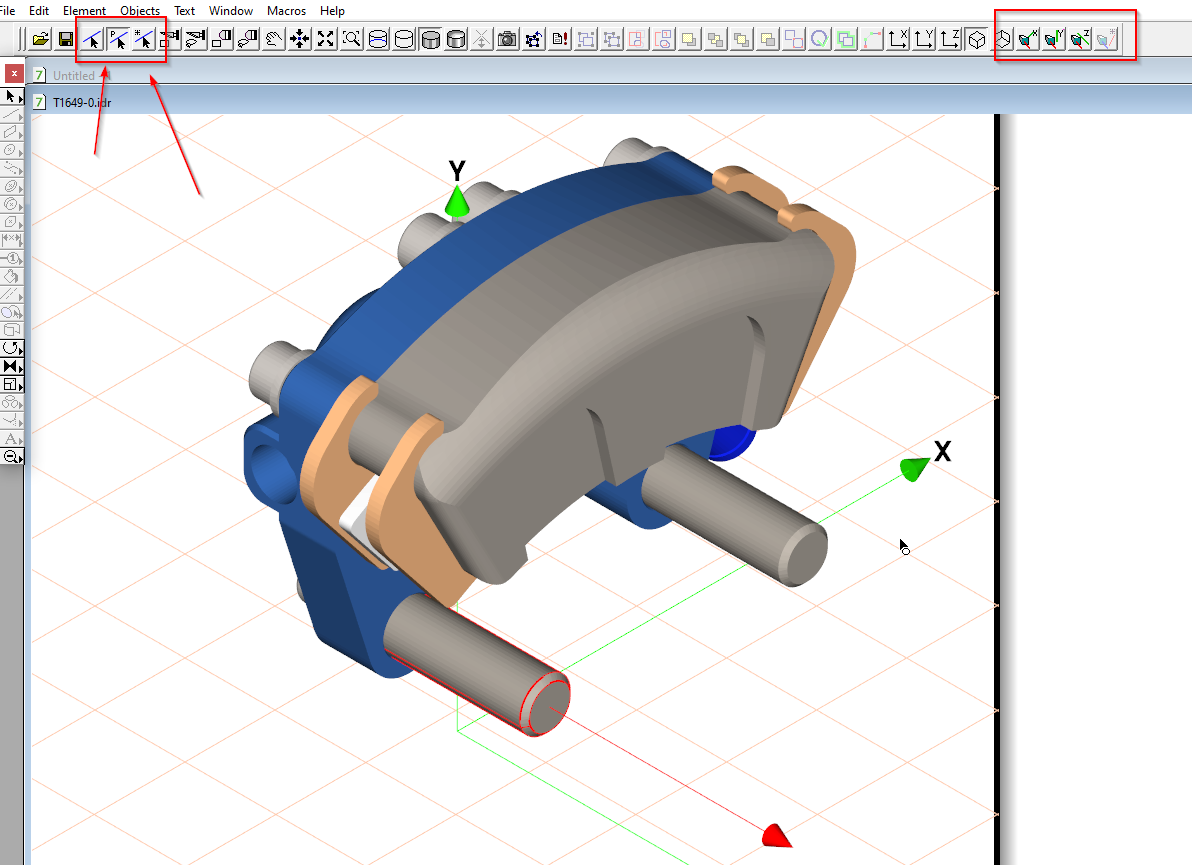Screen dimensions: 1192x865
Task: Activate the mirror tool in the left sidebar
Action: 11,366
